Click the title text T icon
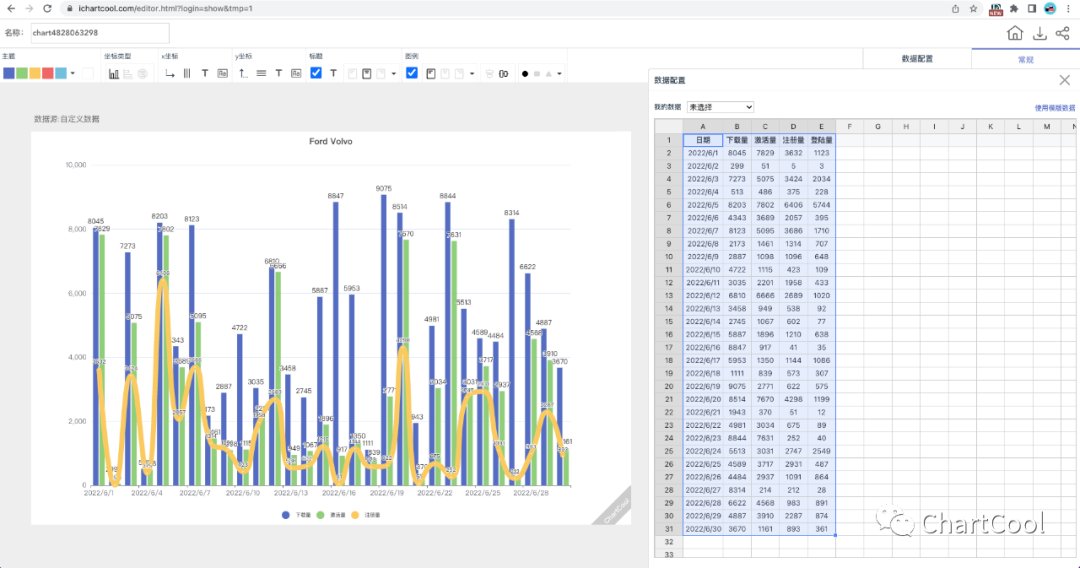This screenshot has height=568, width=1080. pos(333,73)
